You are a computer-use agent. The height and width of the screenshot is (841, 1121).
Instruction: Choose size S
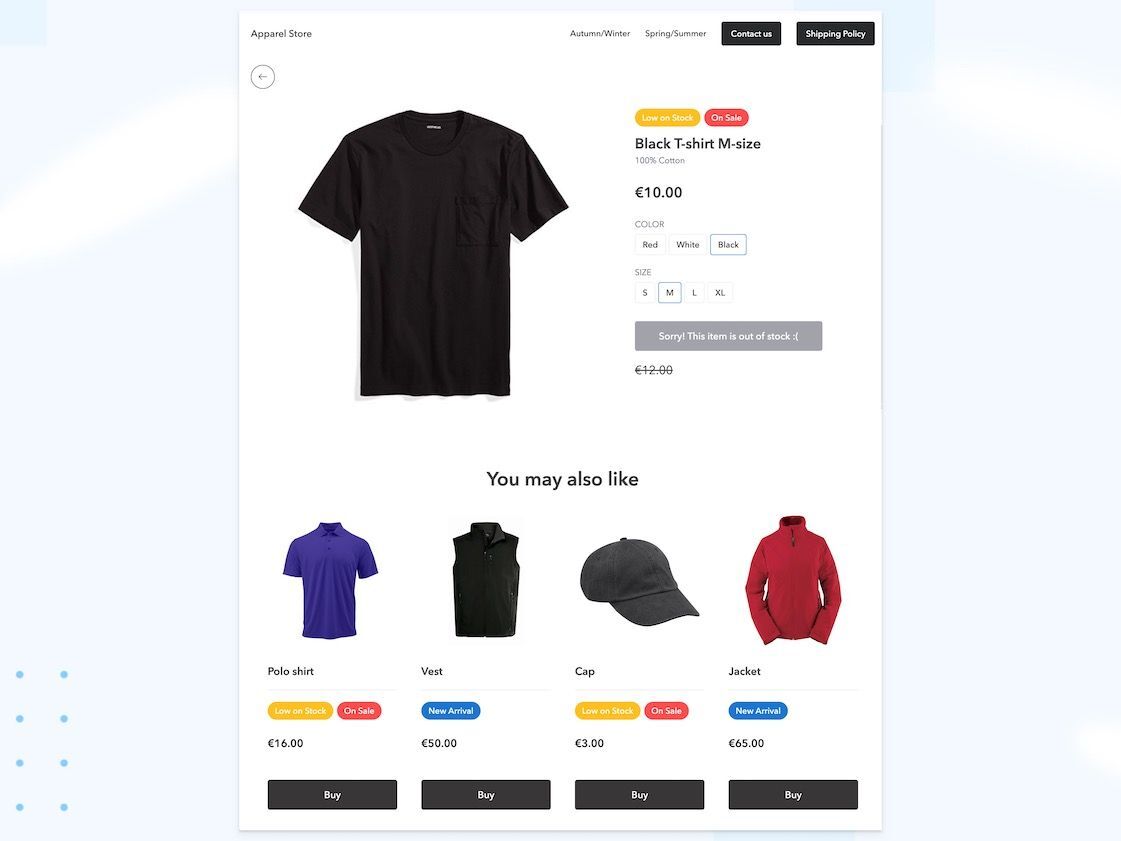645,292
